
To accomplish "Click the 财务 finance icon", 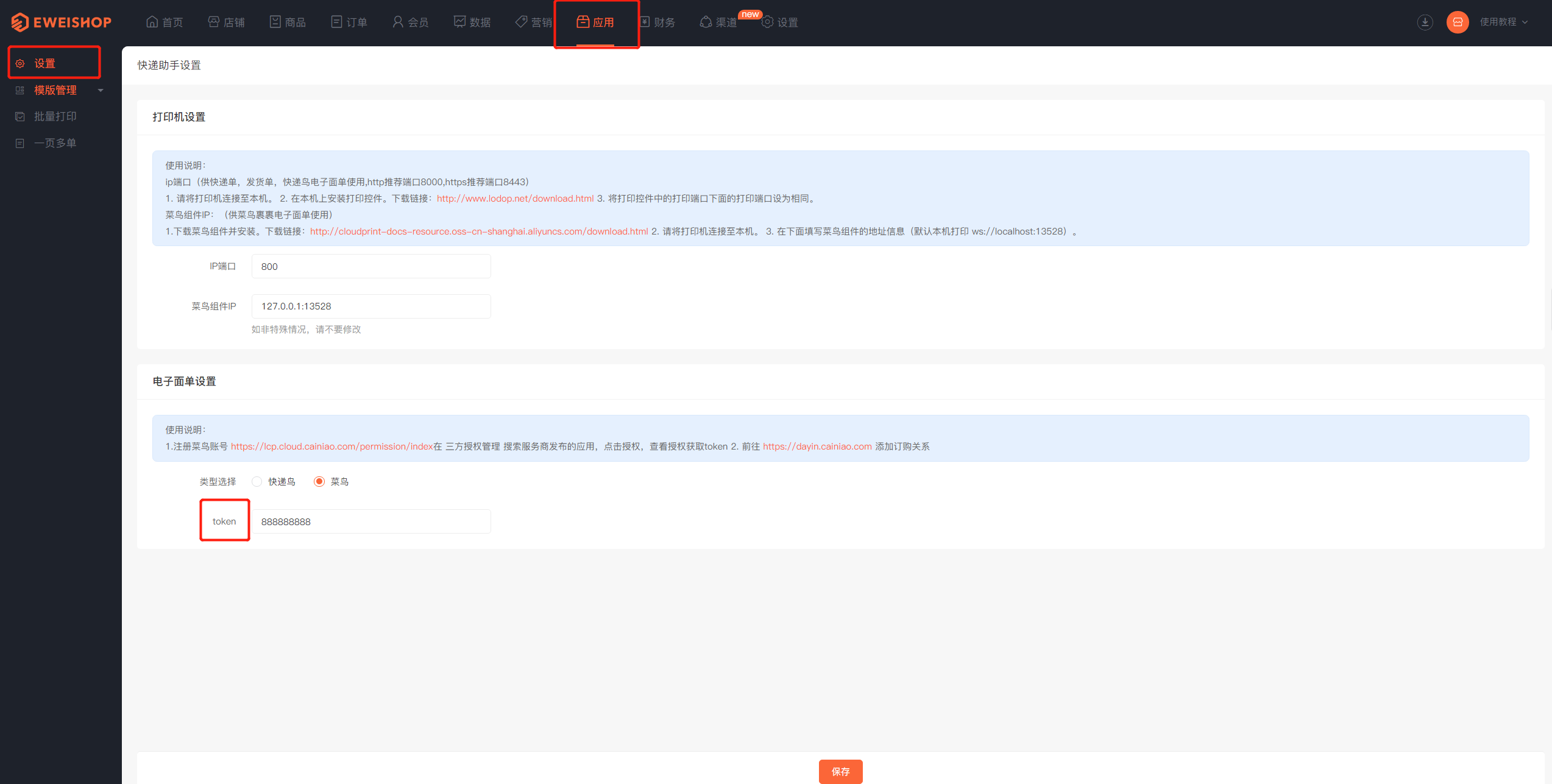I will pos(644,22).
